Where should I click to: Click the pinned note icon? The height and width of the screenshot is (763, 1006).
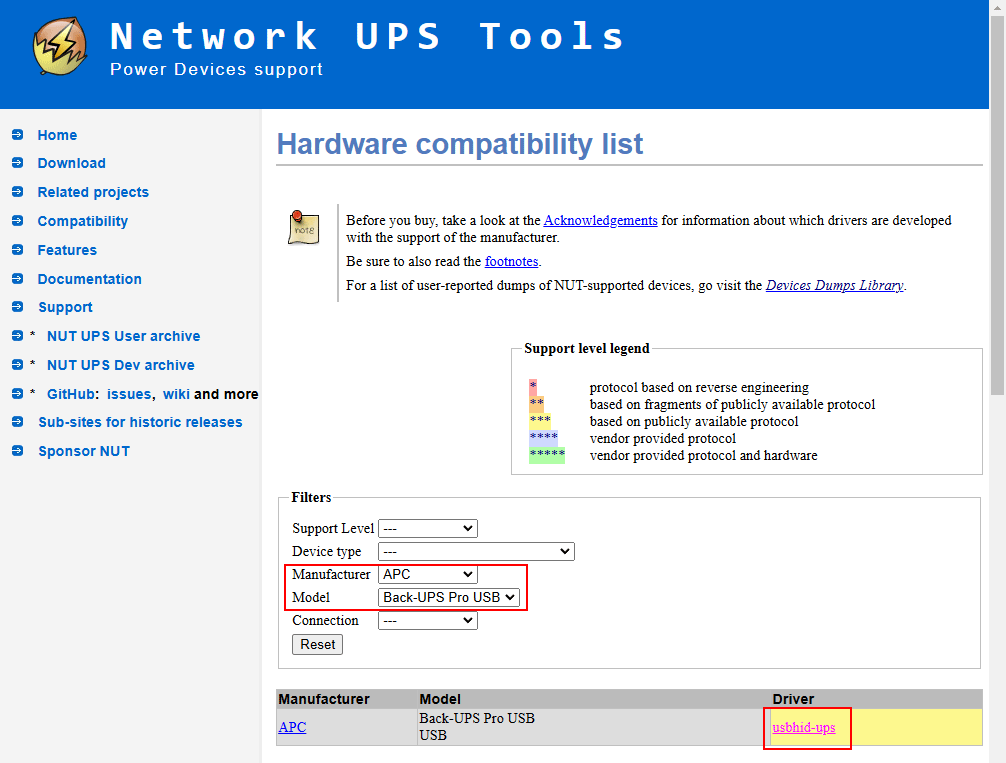point(303,227)
